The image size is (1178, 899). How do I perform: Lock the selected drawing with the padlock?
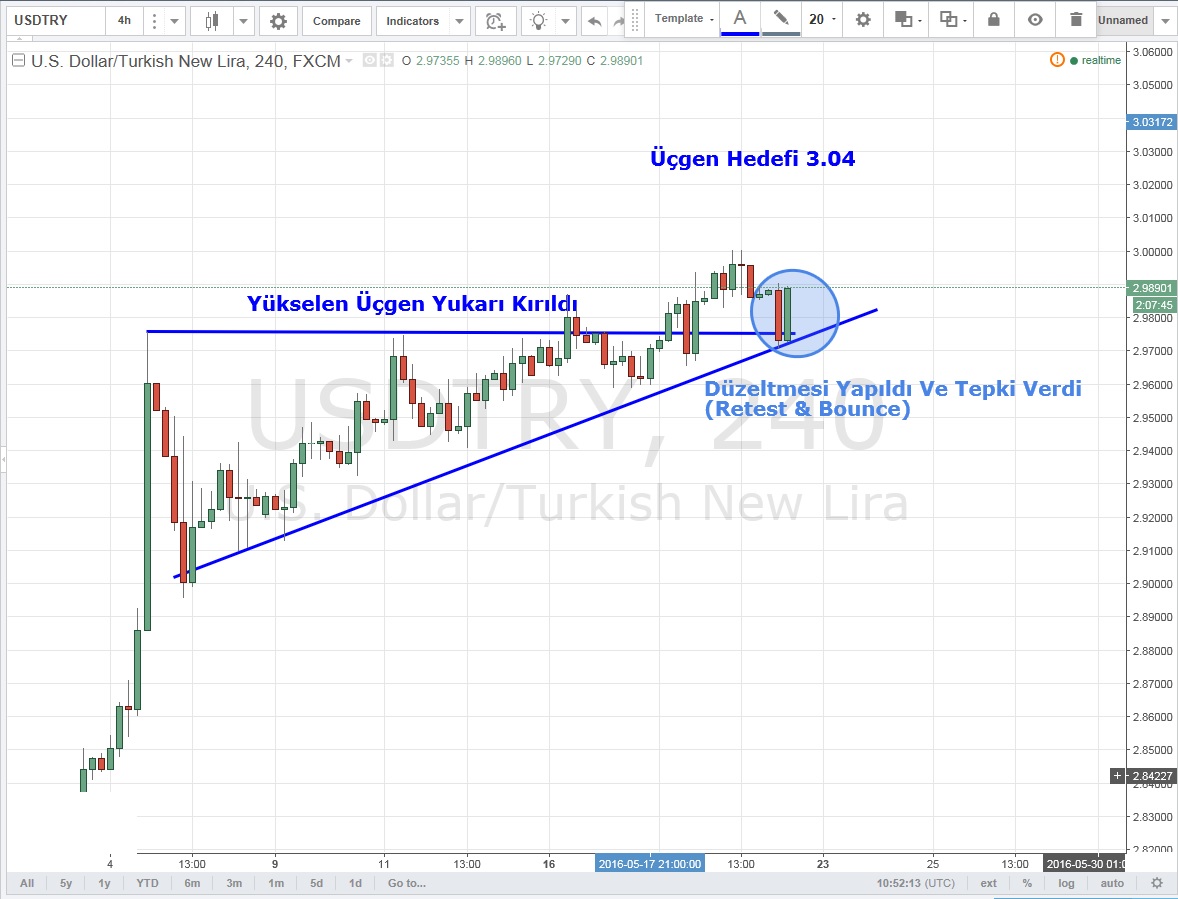993,19
